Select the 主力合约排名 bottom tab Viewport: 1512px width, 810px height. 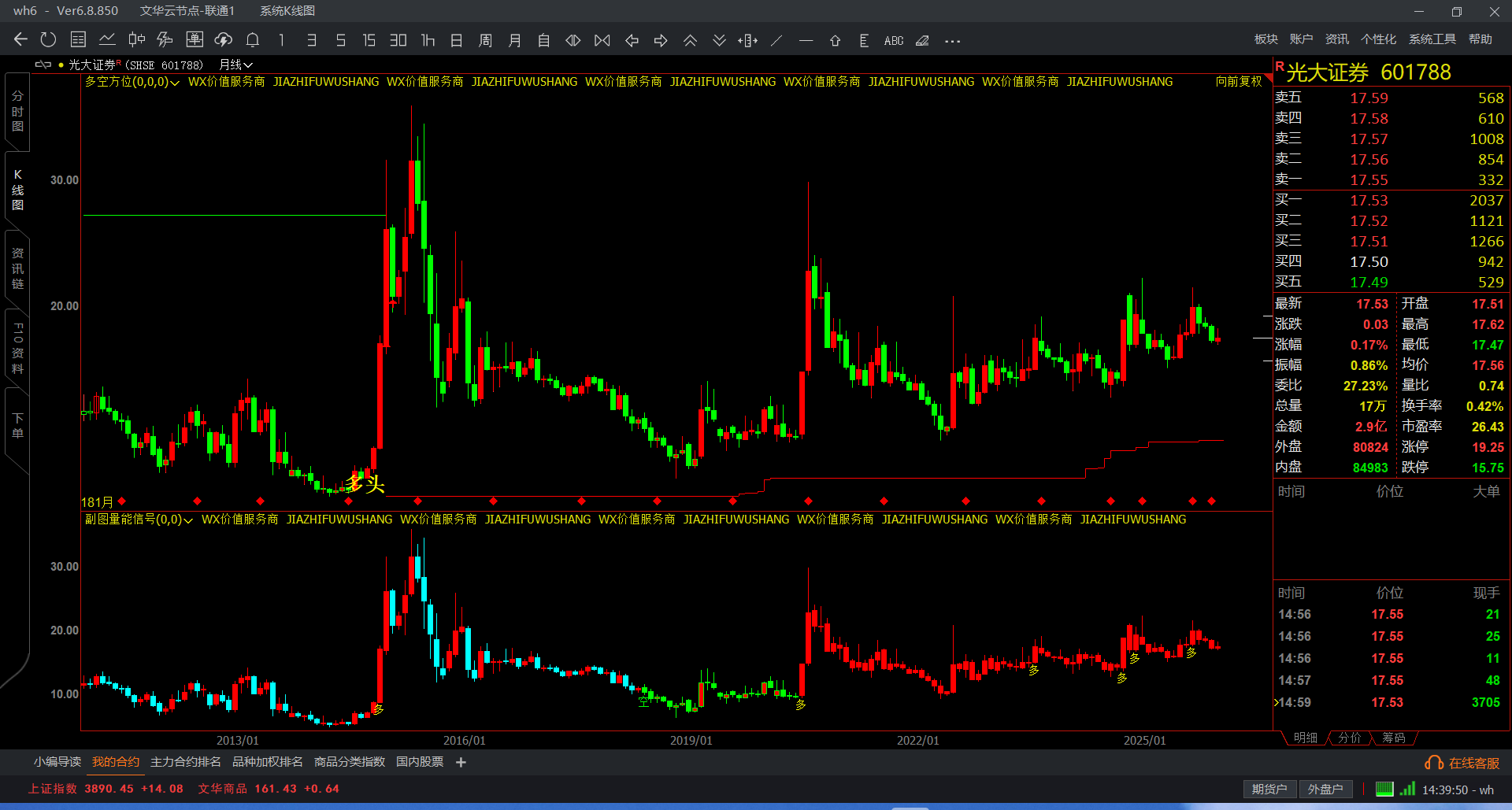coord(185,761)
